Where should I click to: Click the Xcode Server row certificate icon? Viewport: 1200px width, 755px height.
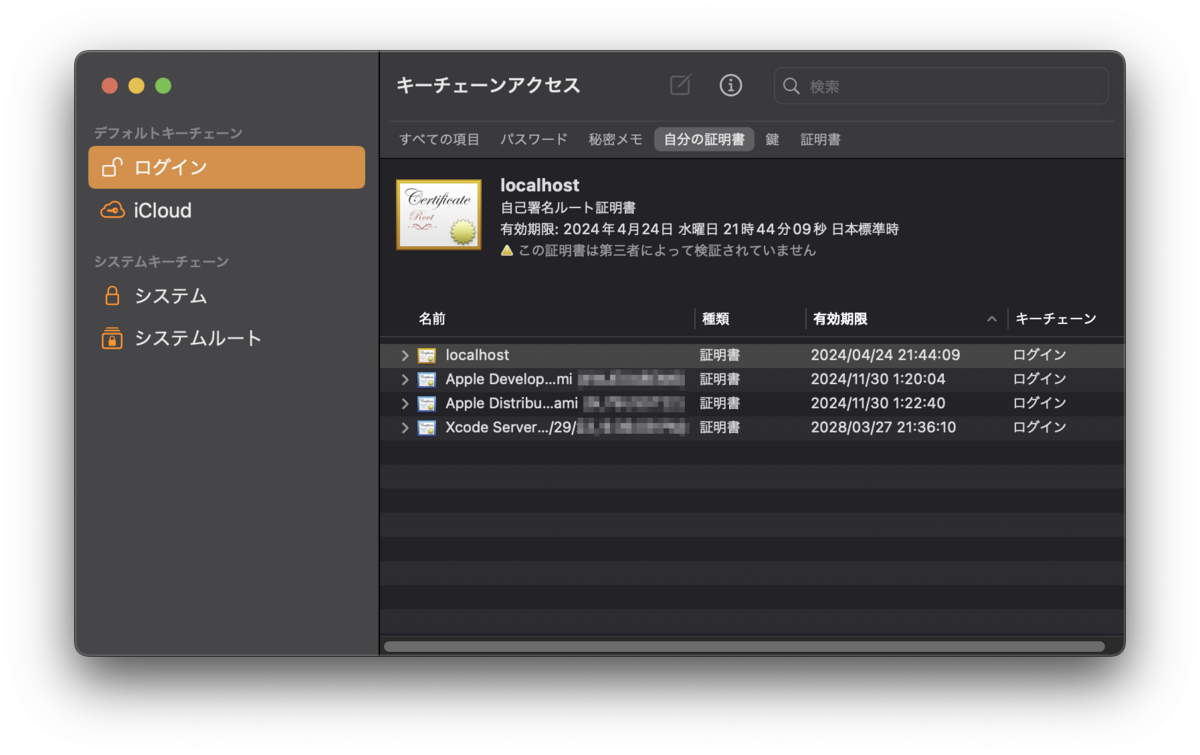coord(427,427)
